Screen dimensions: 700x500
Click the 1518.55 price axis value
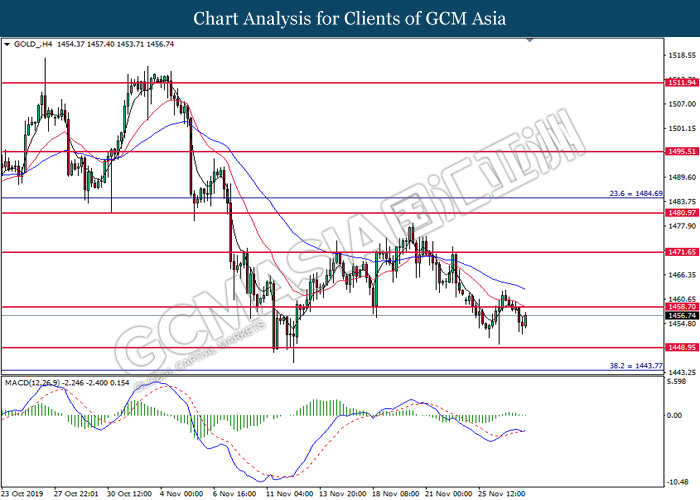point(682,55)
